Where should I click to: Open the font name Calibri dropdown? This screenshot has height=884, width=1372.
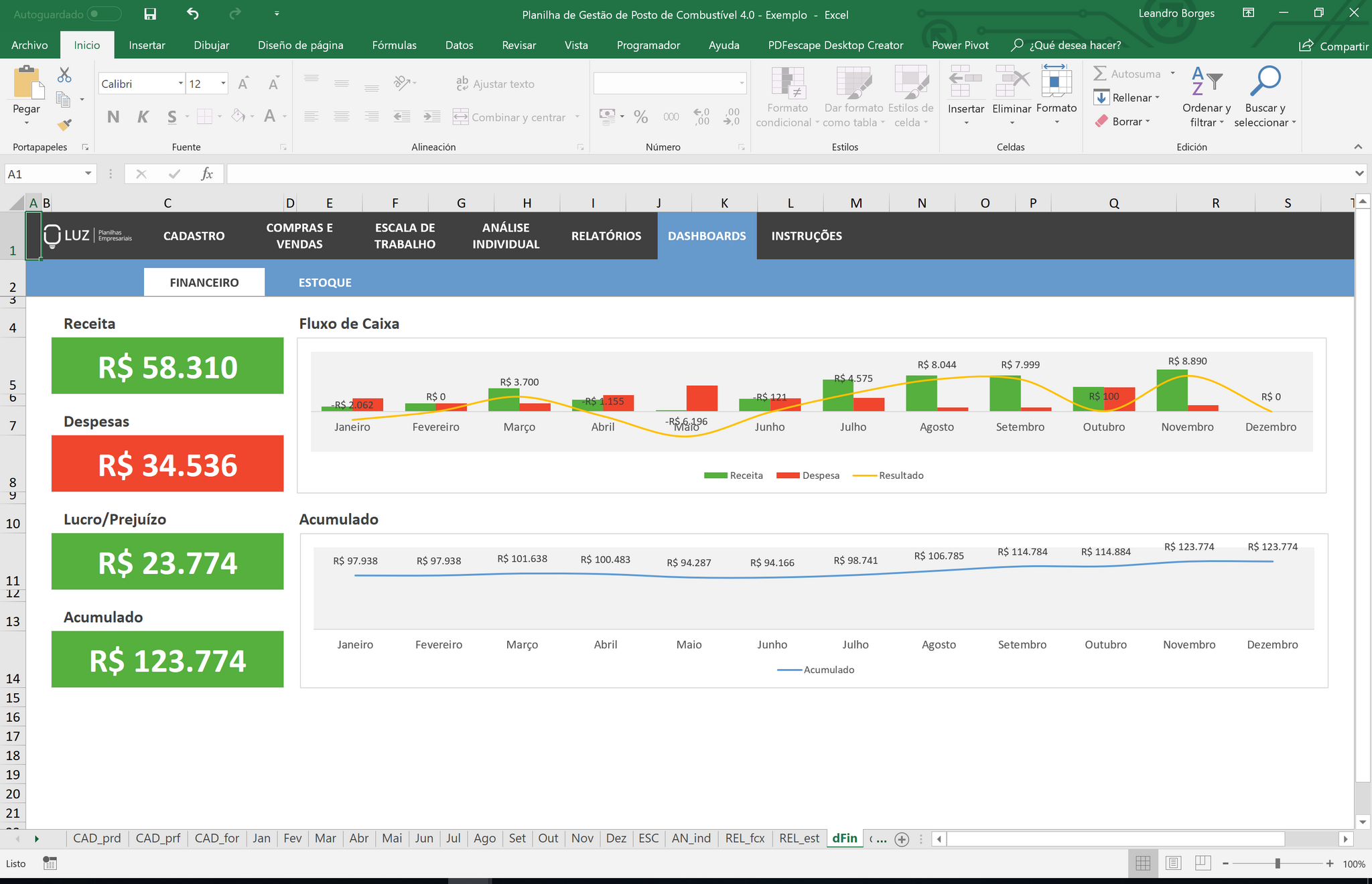coord(181,84)
